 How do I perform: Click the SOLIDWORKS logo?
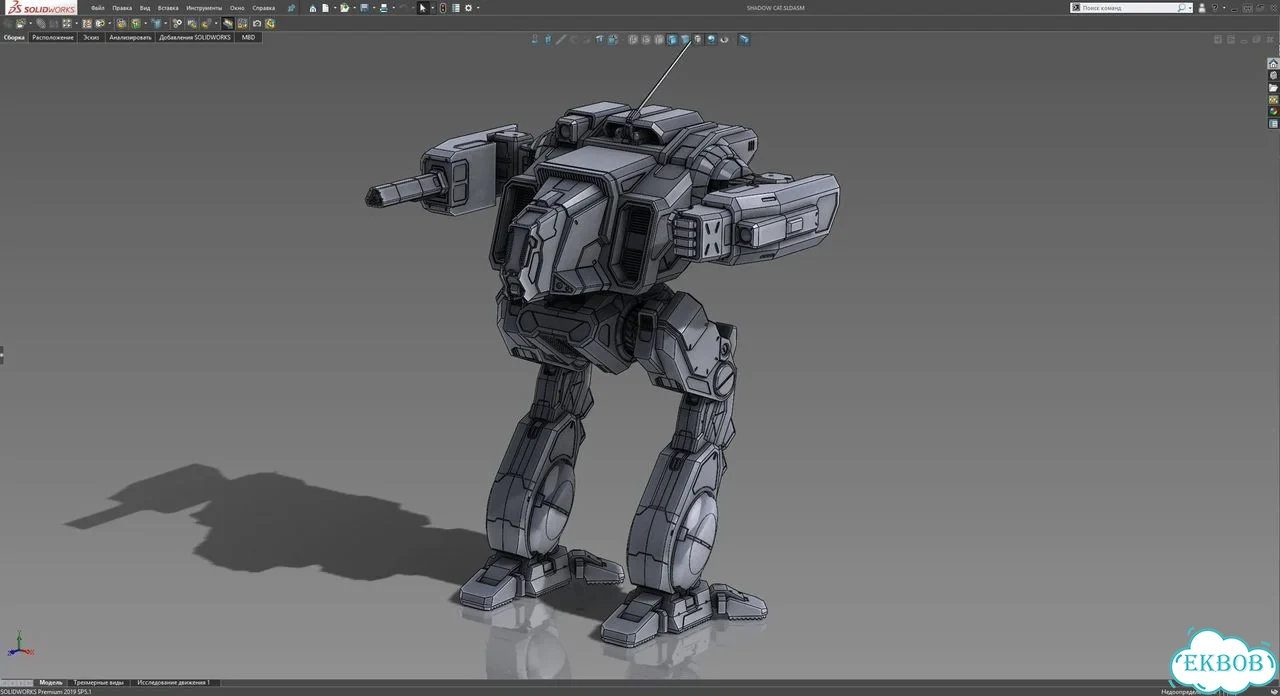41,8
